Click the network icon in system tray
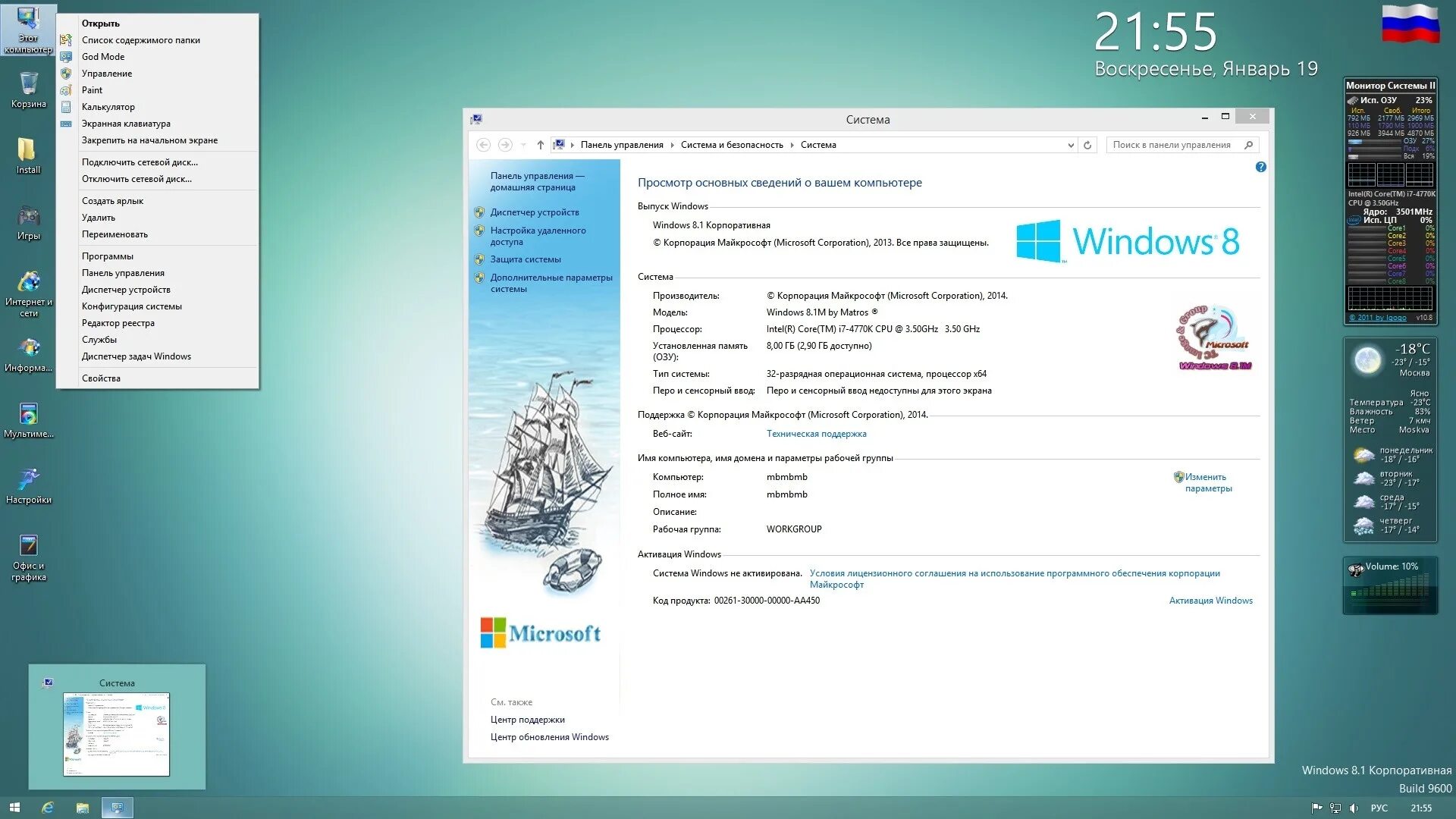The image size is (1456, 819). (1335, 808)
